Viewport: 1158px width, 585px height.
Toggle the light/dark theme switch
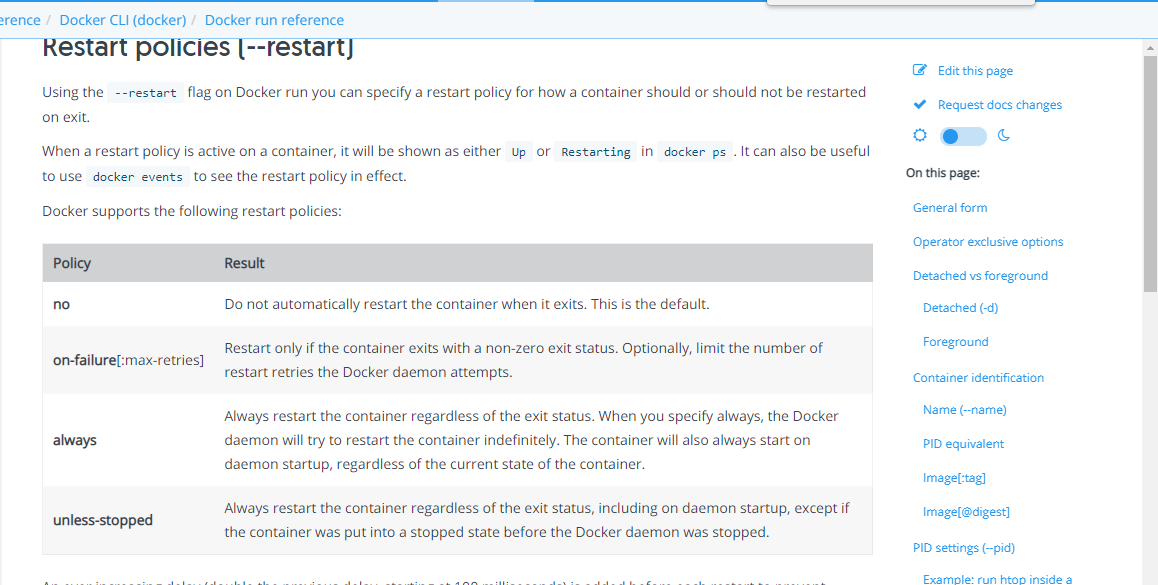tap(963, 136)
